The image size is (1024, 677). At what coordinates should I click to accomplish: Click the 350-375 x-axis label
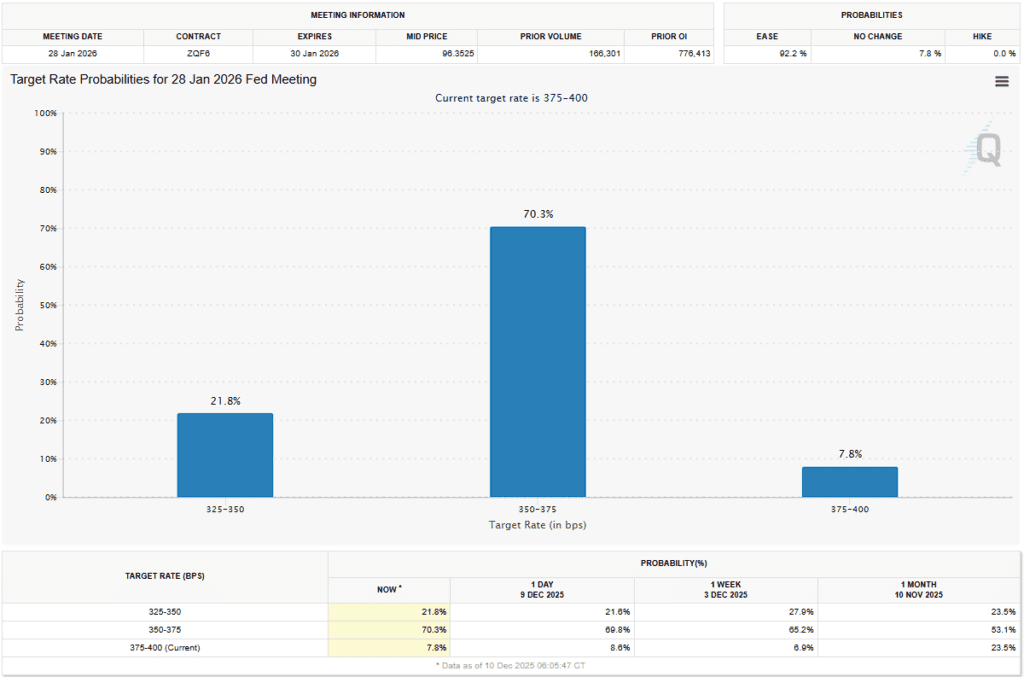(538, 509)
